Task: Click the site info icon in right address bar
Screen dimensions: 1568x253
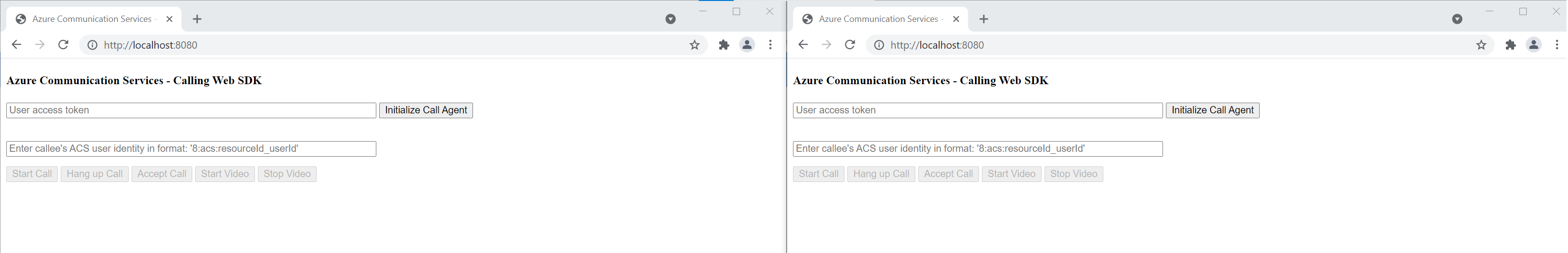Action: click(x=879, y=44)
